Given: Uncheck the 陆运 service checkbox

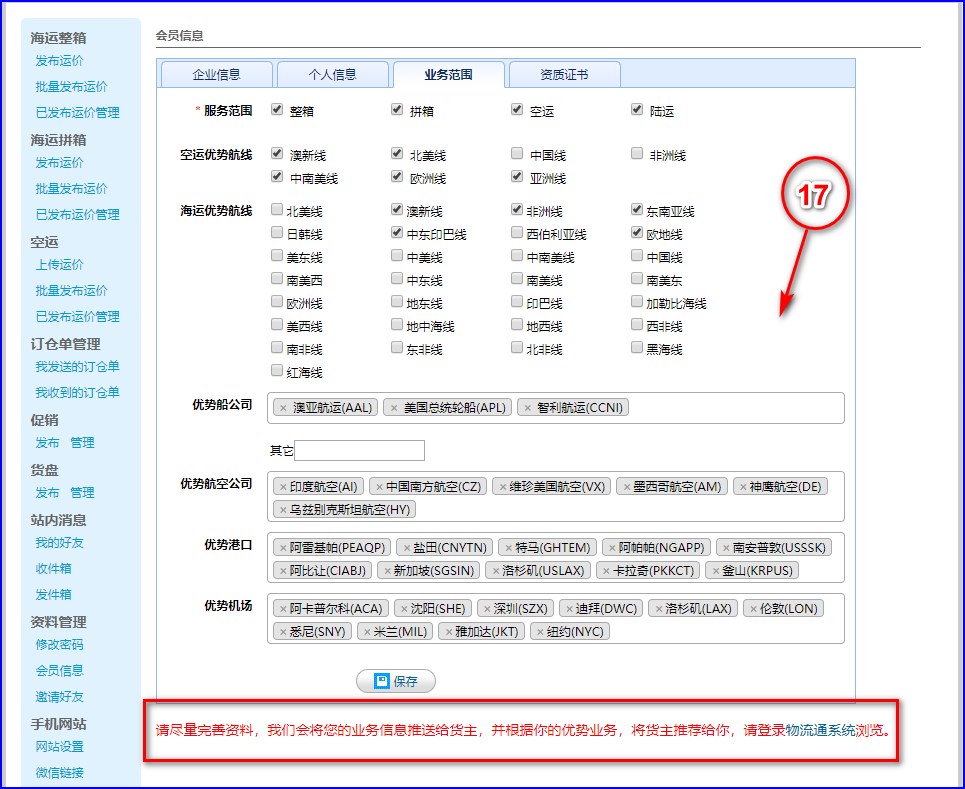Looking at the screenshot, I should [x=637, y=110].
